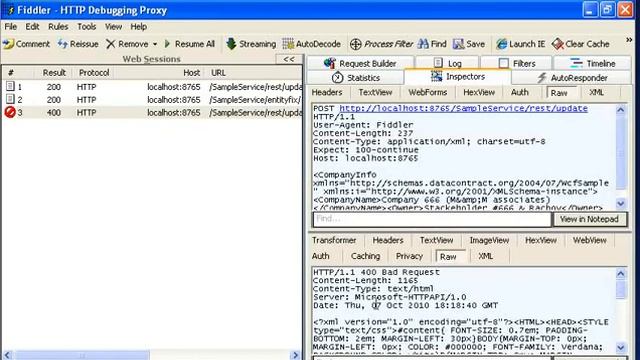
Task: Open request TextView inspector tab
Action: point(375,93)
